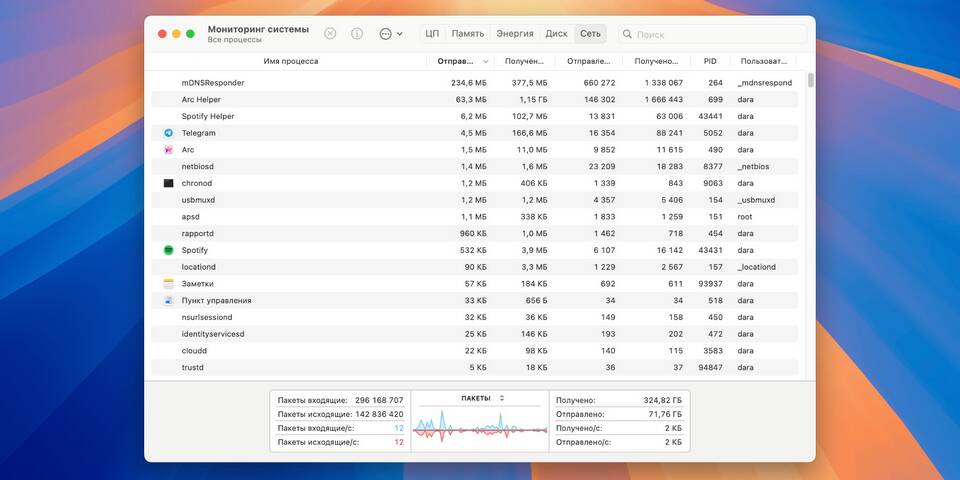
Task: Select the Пункт управления icon
Action: (168, 301)
